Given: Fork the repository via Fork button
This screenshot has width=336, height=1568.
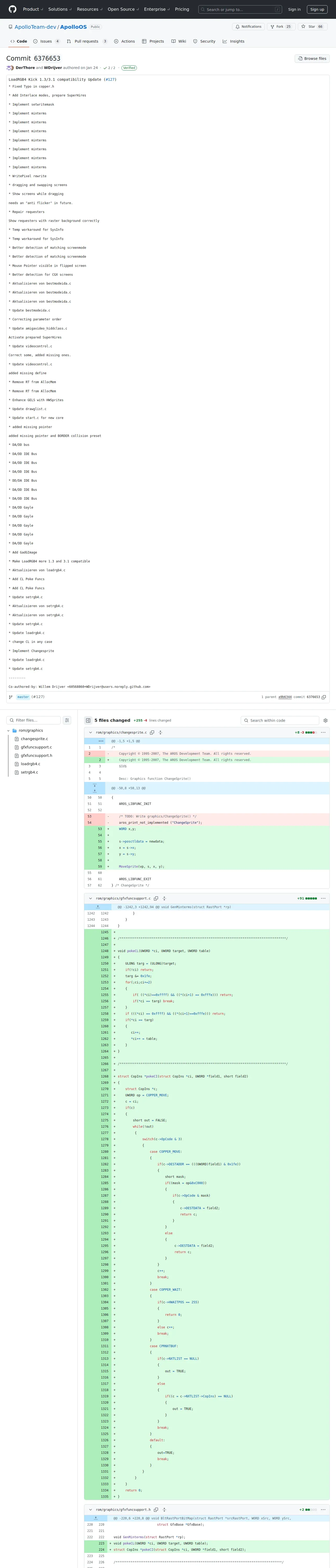Looking at the screenshot, I should tap(281, 27).
